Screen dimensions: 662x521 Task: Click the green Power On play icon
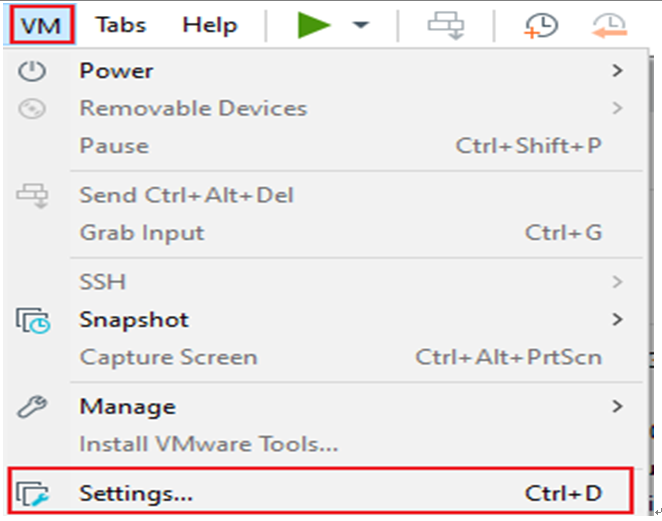(314, 25)
